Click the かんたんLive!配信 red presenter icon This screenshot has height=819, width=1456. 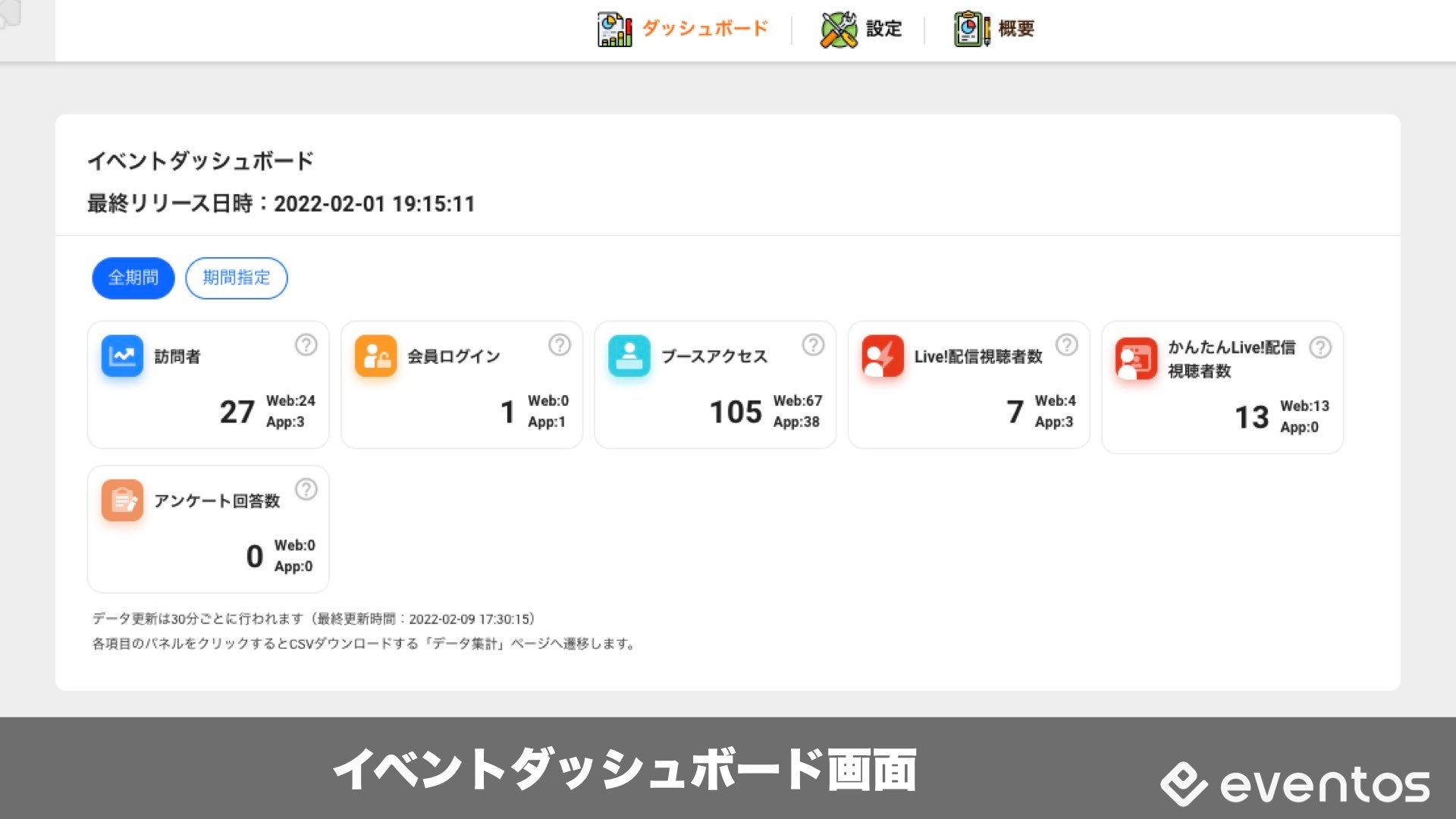[1135, 359]
